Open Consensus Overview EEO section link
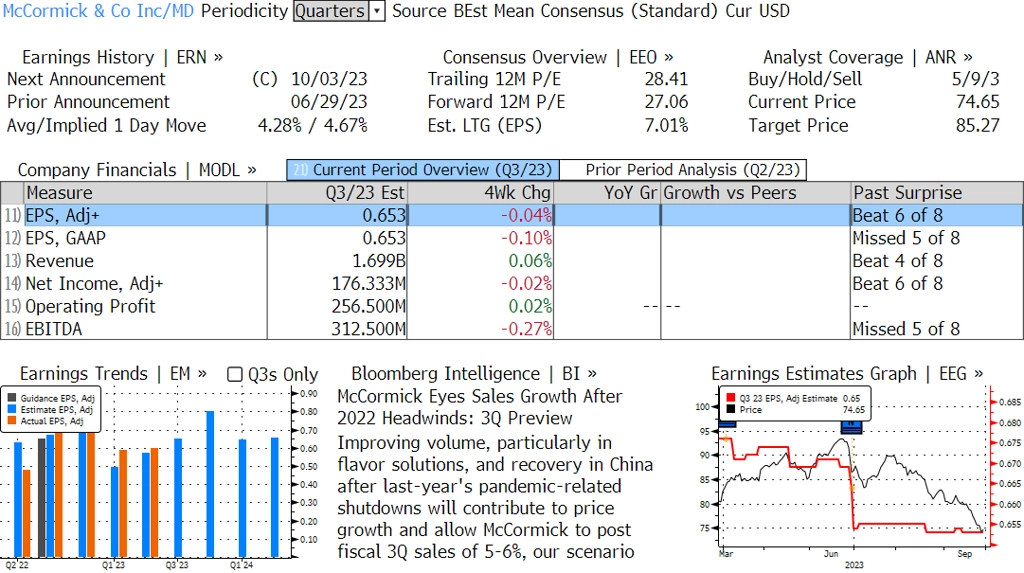Viewport: 1024px width, 573px height. pyautogui.click(x=558, y=57)
